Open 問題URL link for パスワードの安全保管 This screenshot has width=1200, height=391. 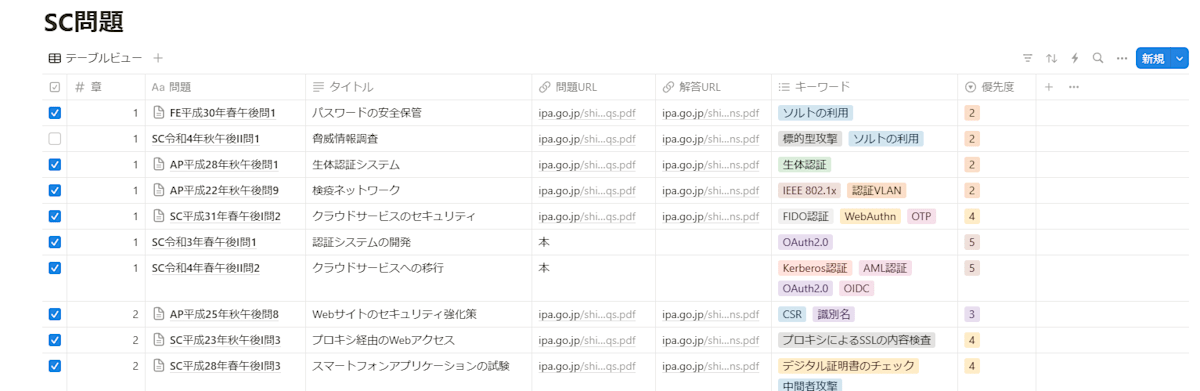[587, 113]
